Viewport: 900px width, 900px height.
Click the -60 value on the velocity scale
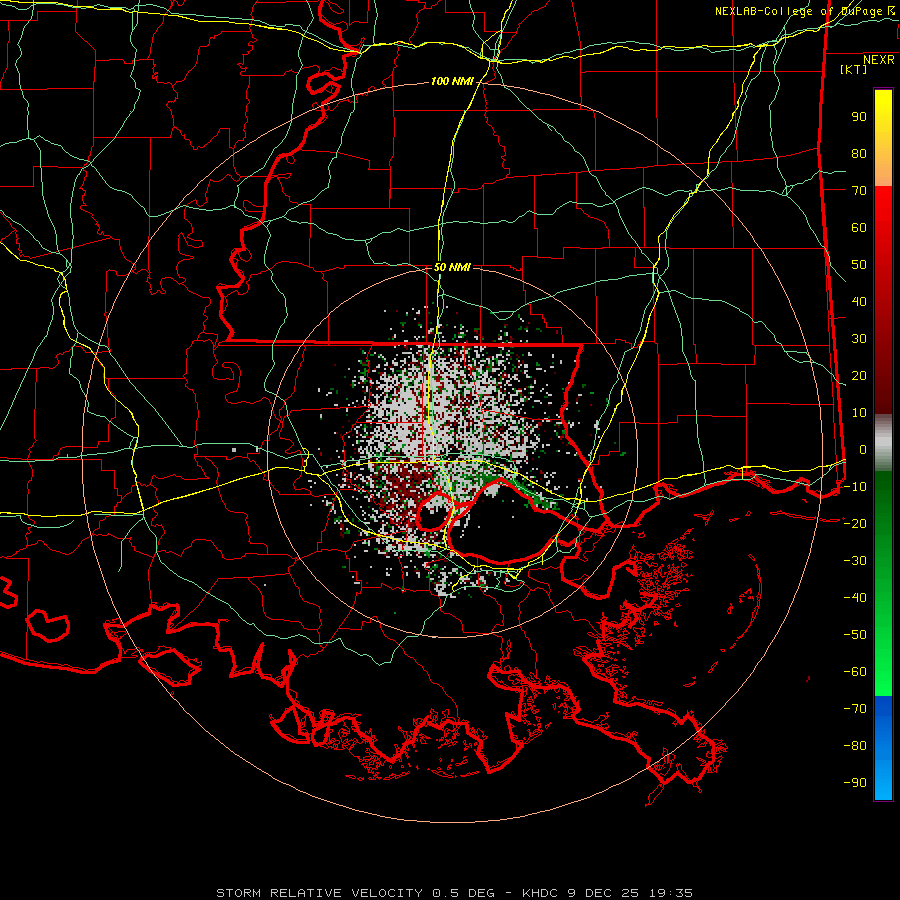[x=855, y=672]
